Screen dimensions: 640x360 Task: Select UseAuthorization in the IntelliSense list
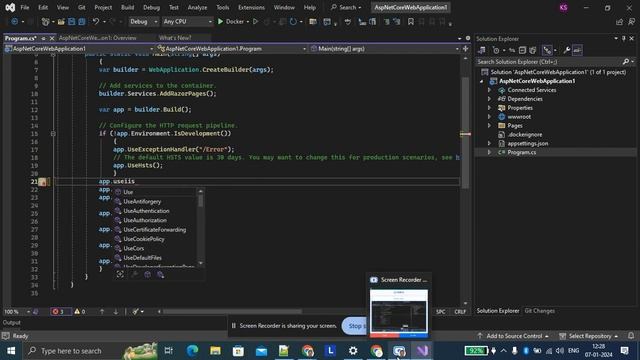click(145, 220)
